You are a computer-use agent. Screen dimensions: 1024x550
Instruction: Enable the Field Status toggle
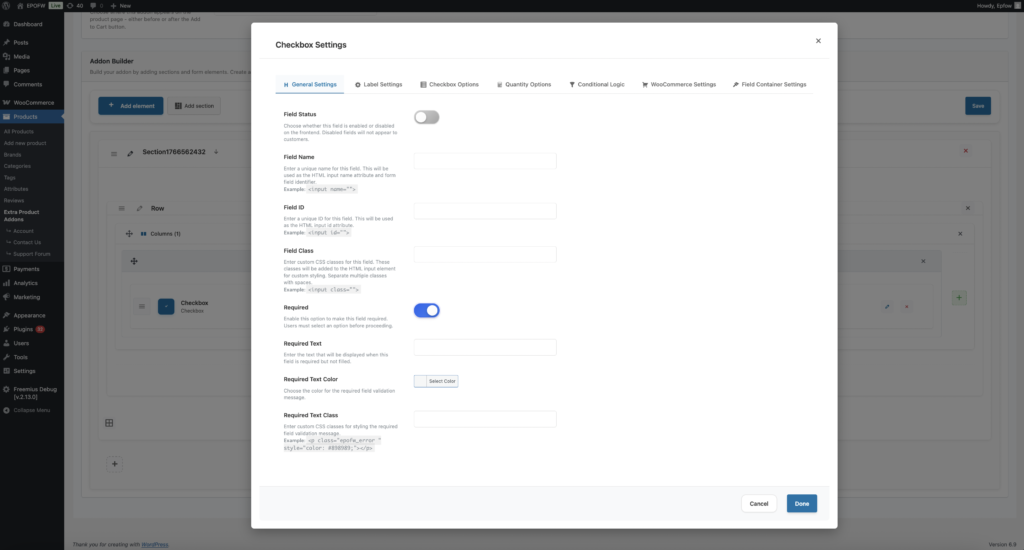[426, 117]
